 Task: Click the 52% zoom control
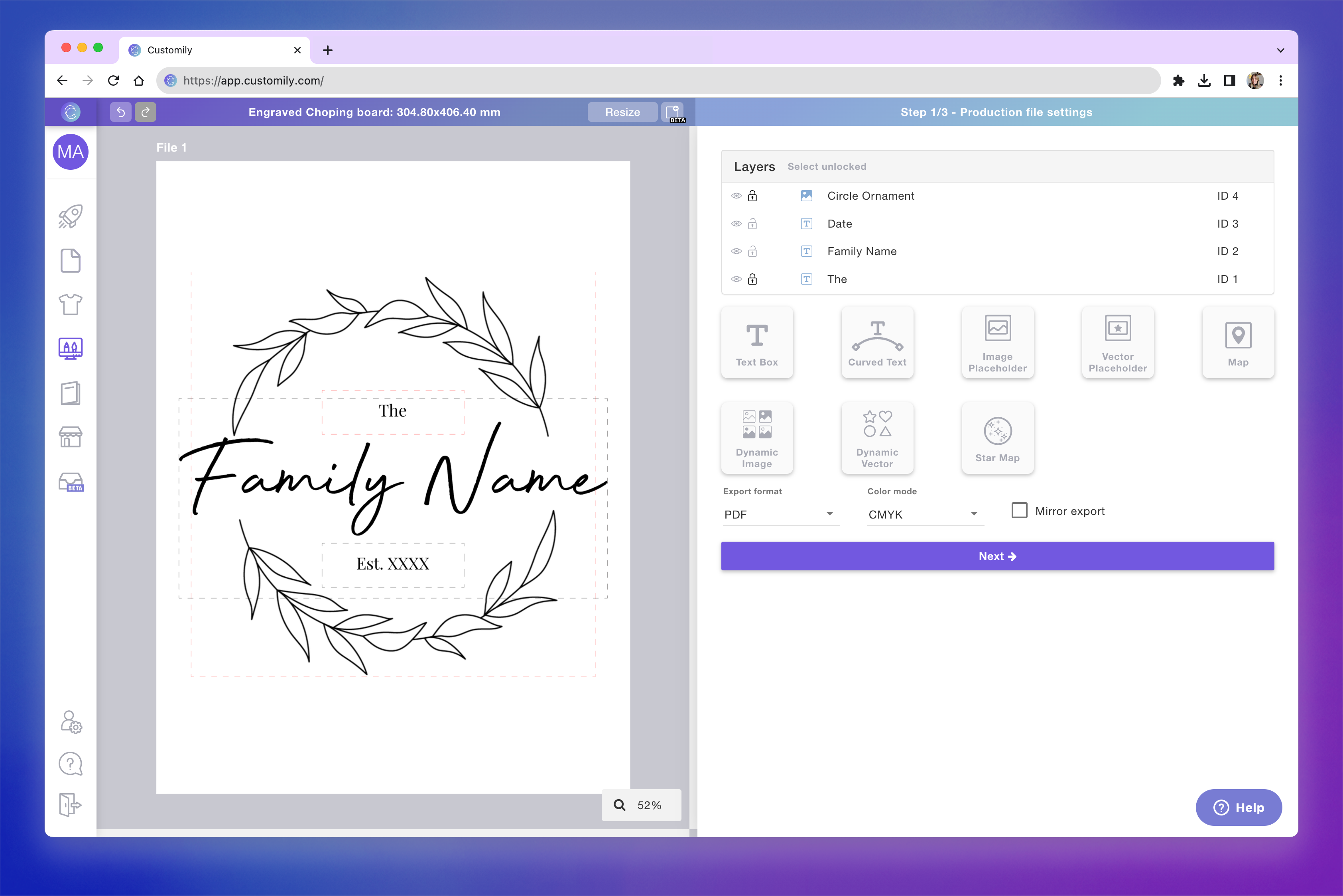641,805
